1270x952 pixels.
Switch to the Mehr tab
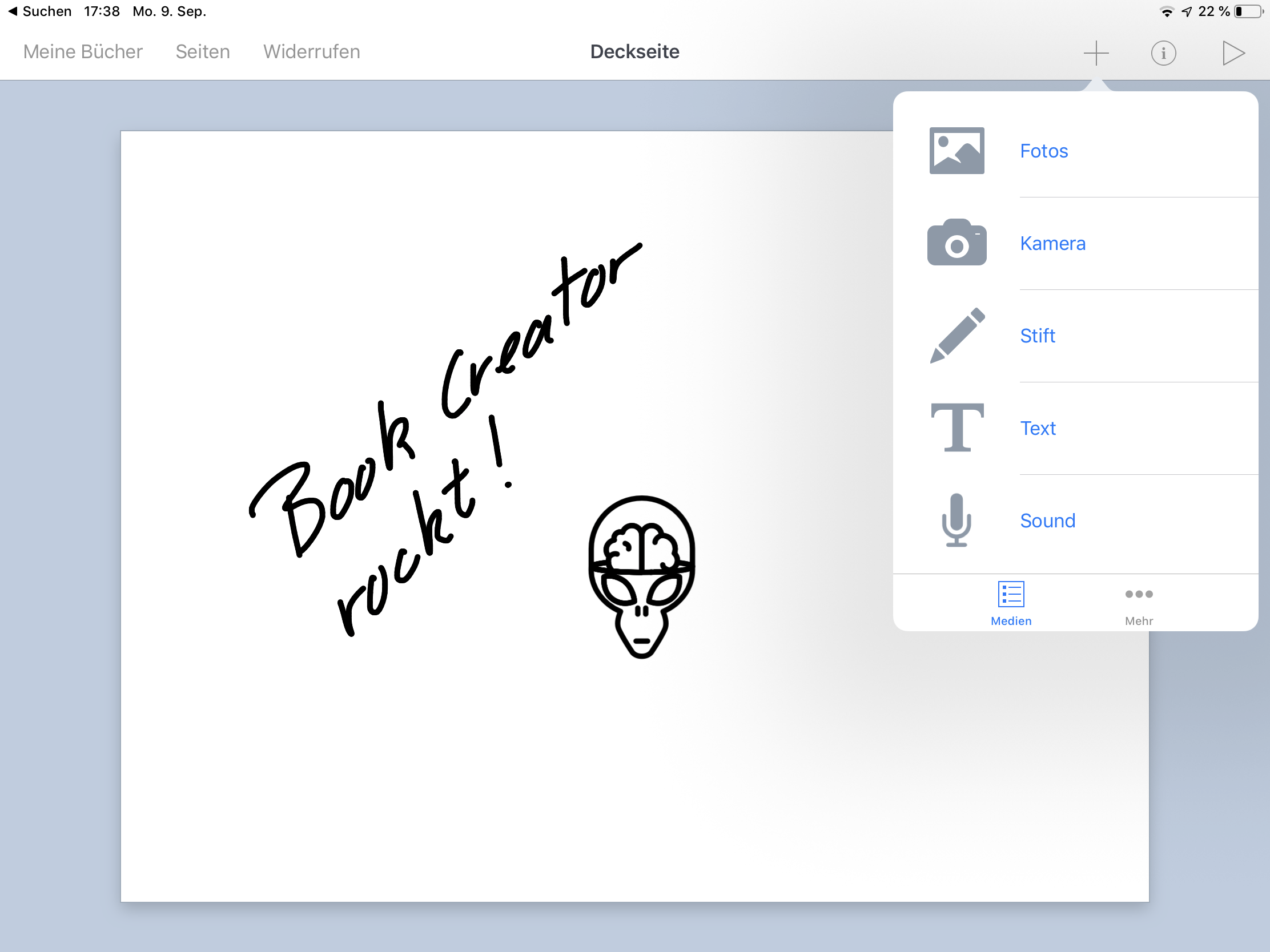pyautogui.click(x=1139, y=603)
